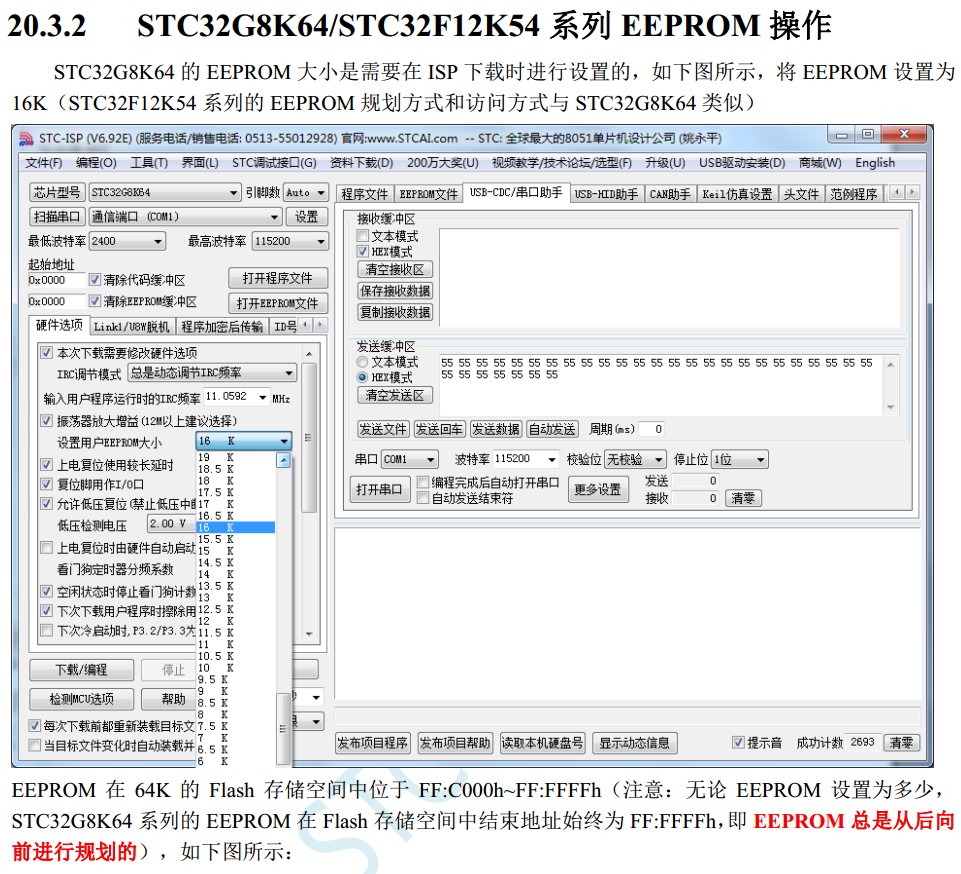
Task: Toggle 本次下载需要修改硬件选项 checkbox
Action: (x=46, y=352)
